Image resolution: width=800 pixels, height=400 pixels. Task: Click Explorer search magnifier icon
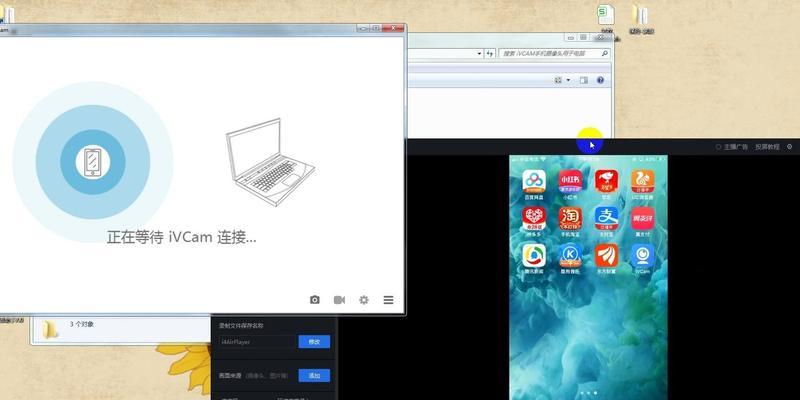pos(605,53)
